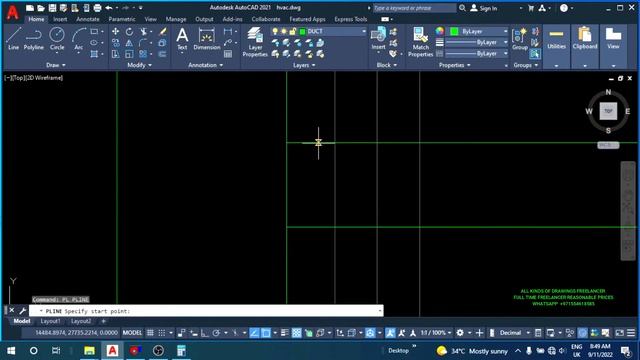Open the Decimal units dropdown
Image resolution: width=640 pixels, height=360 pixels.
point(514,333)
